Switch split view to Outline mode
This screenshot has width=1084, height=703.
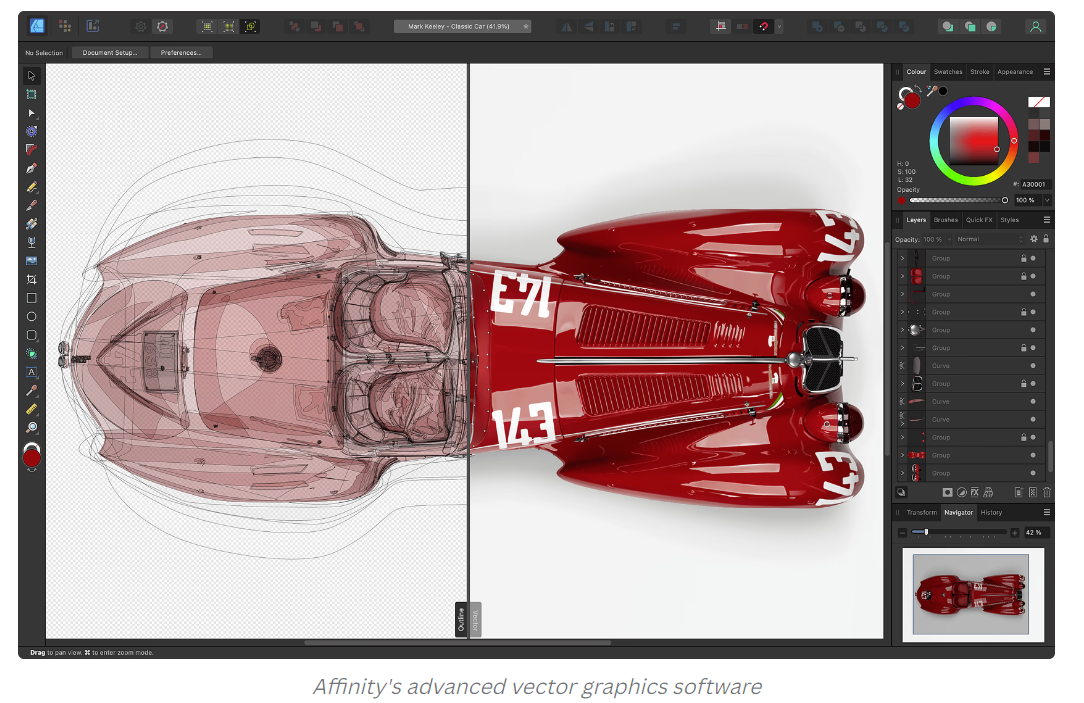(461, 618)
